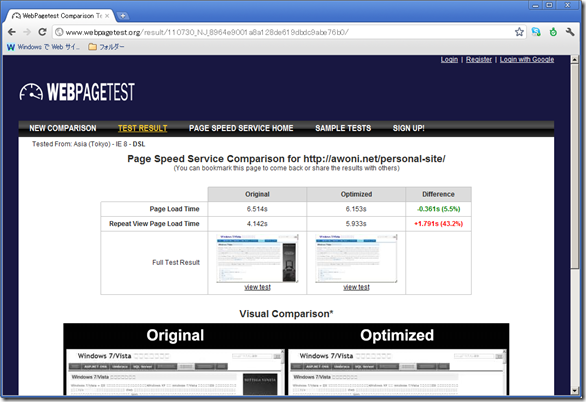The width and height of the screenshot is (586, 402).
Task: Go to PAGE SPEED SERVICE HOME
Action: pyautogui.click(x=241, y=128)
